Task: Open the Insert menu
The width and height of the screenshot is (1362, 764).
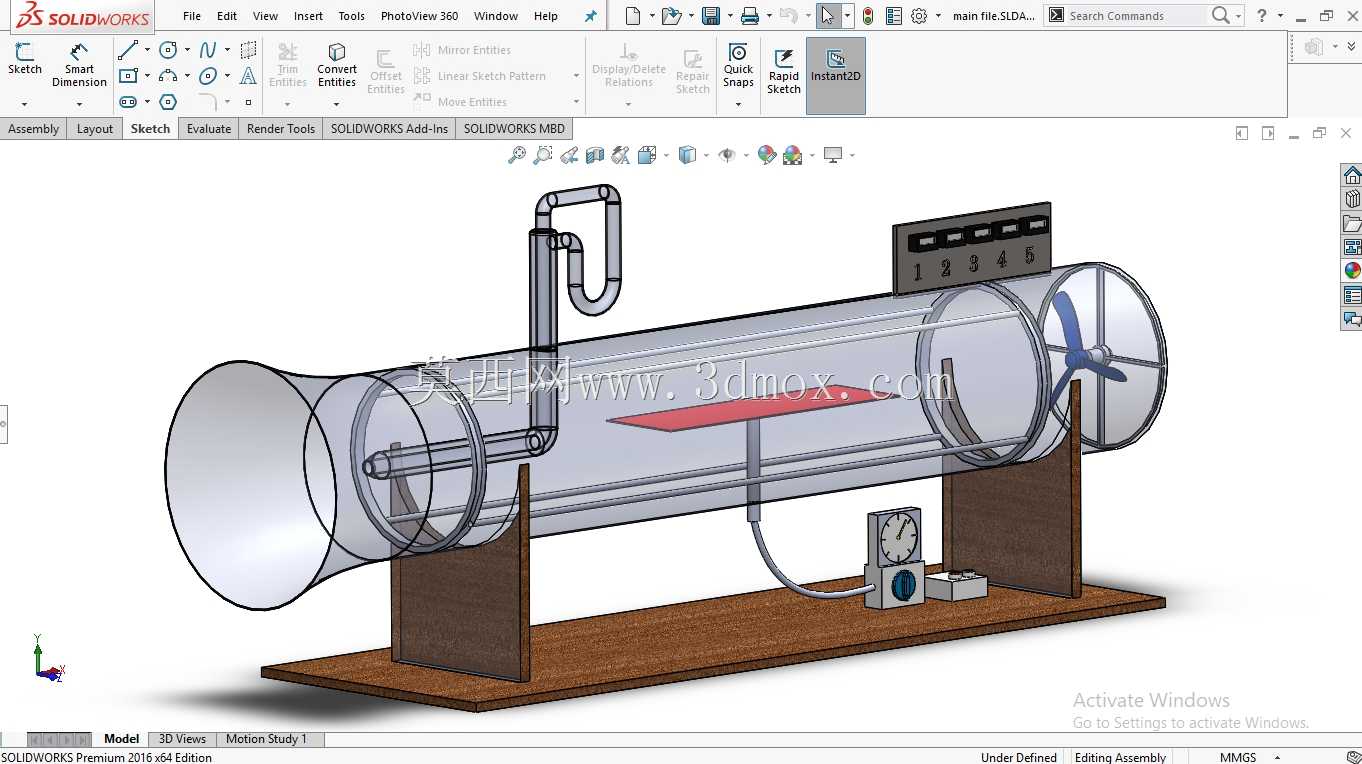Action: [x=308, y=16]
